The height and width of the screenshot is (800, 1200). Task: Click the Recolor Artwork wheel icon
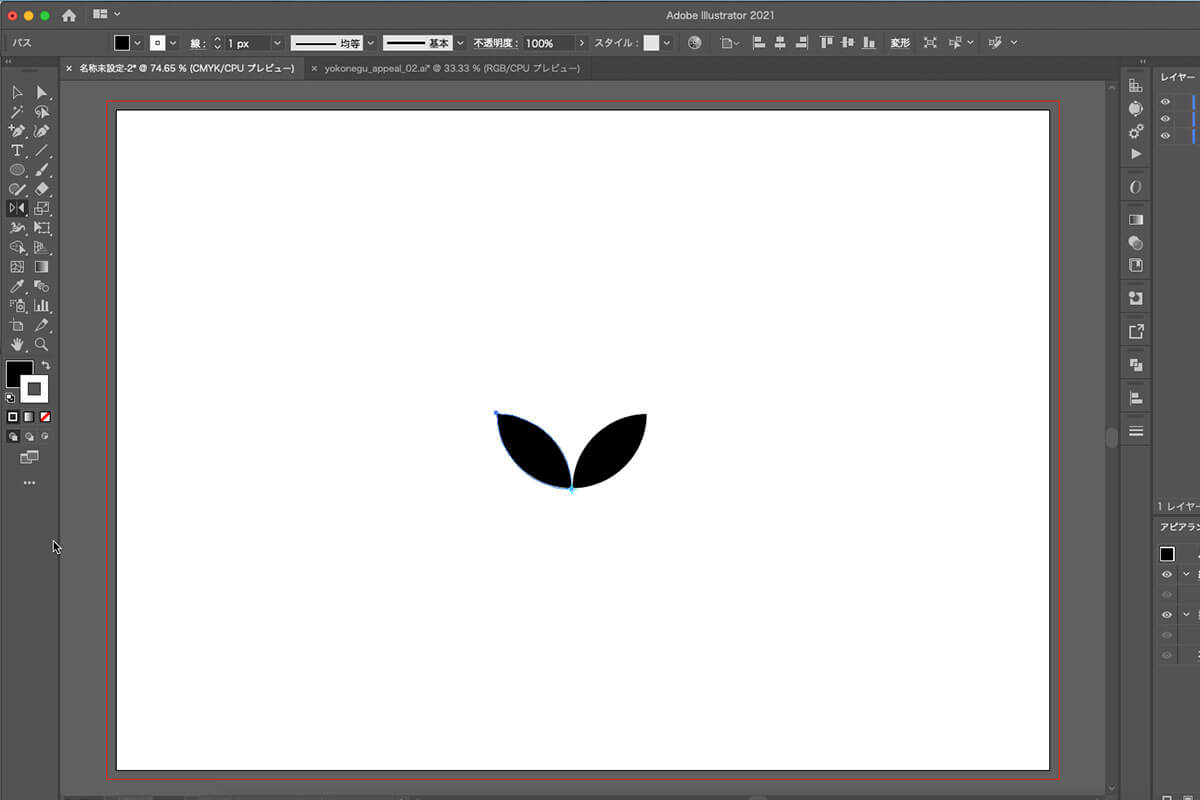coord(694,43)
